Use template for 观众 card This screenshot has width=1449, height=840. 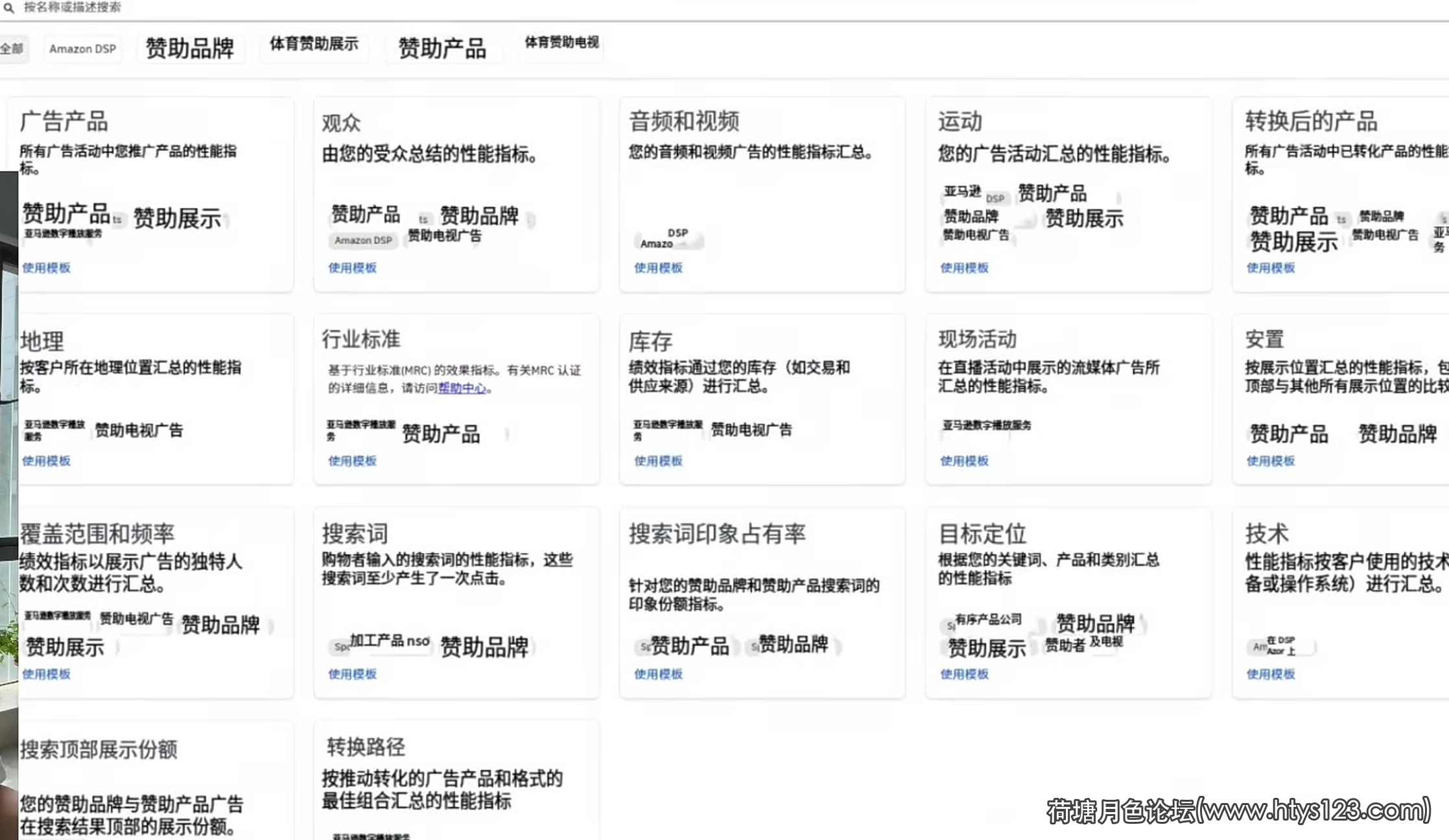(352, 268)
